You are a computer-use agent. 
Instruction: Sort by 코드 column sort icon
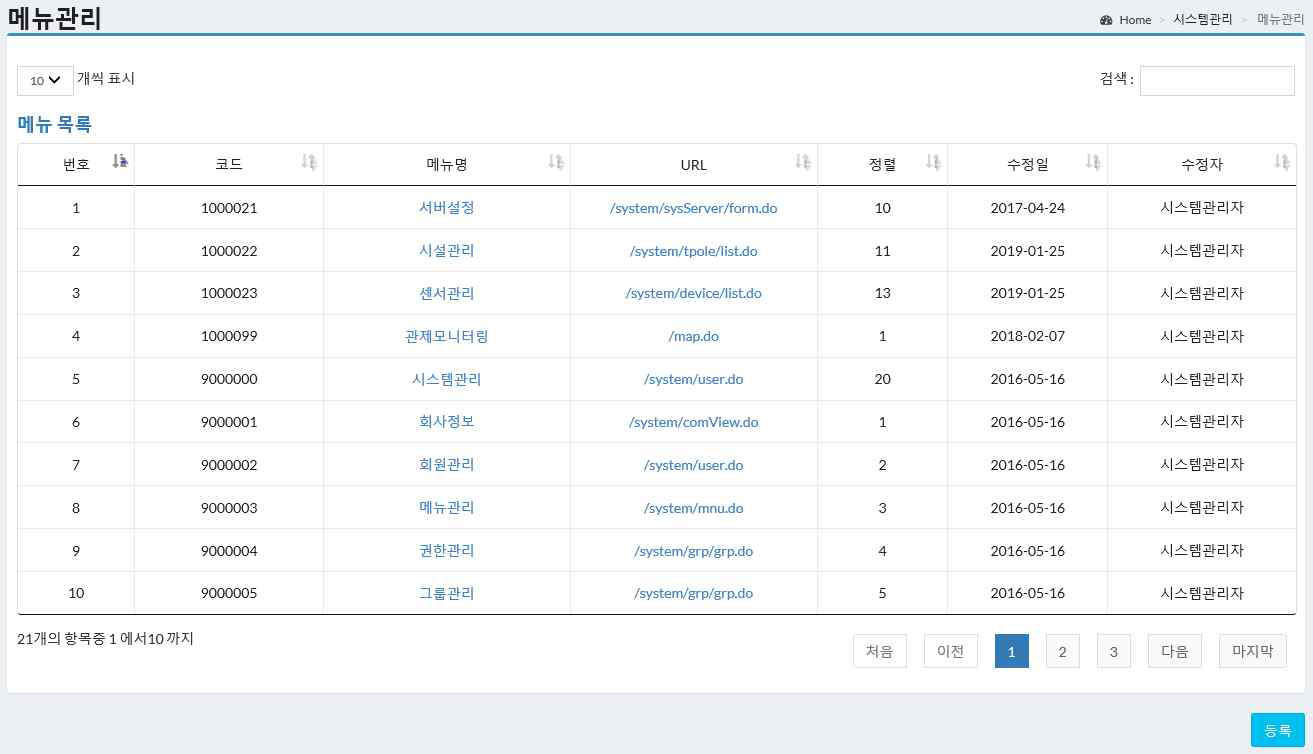(309, 162)
